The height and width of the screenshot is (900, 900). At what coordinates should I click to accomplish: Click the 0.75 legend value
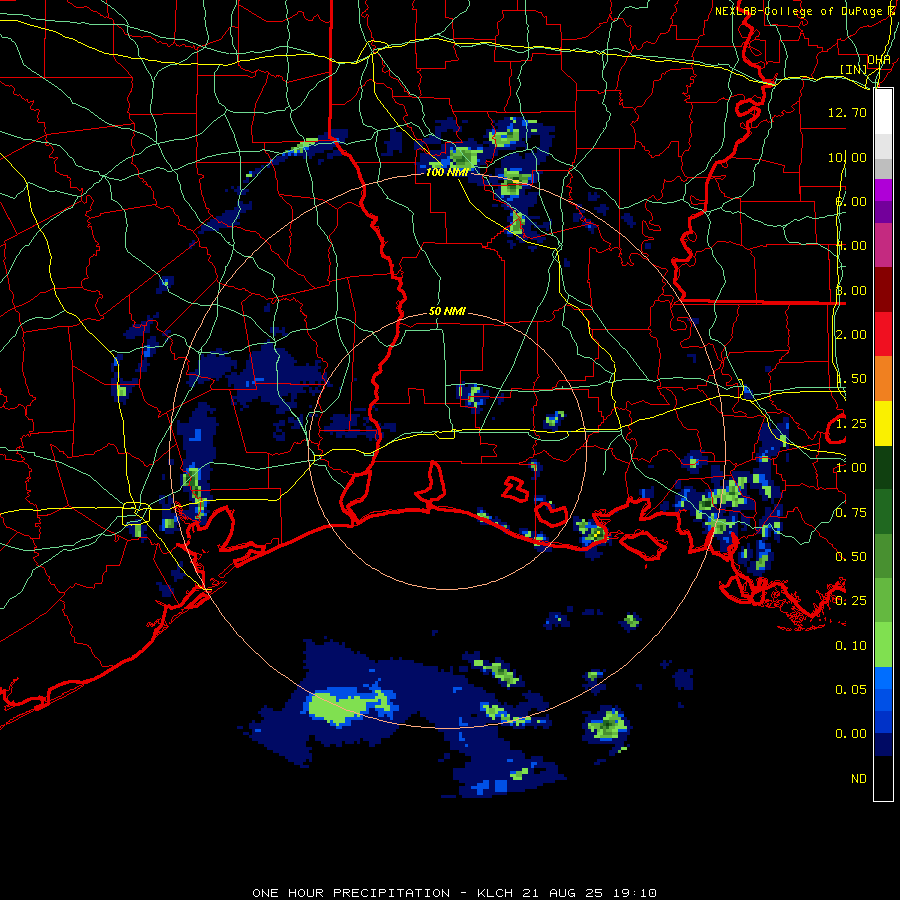[x=851, y=513]
